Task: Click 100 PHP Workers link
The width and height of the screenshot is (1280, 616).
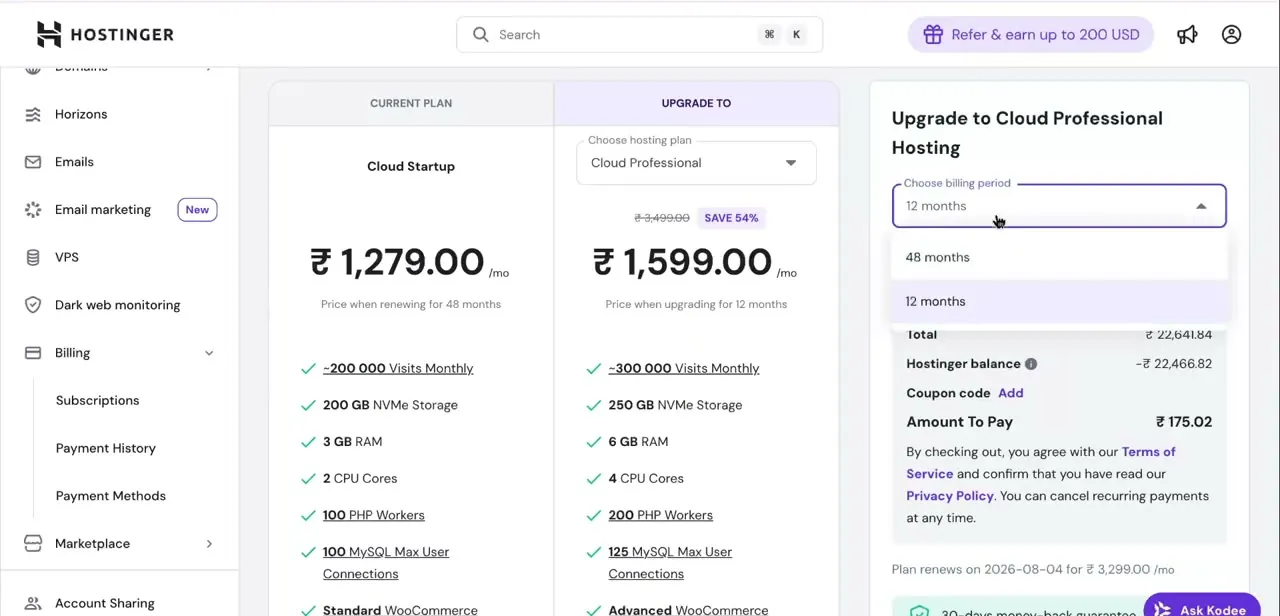Action: click(x=374, y=515)
